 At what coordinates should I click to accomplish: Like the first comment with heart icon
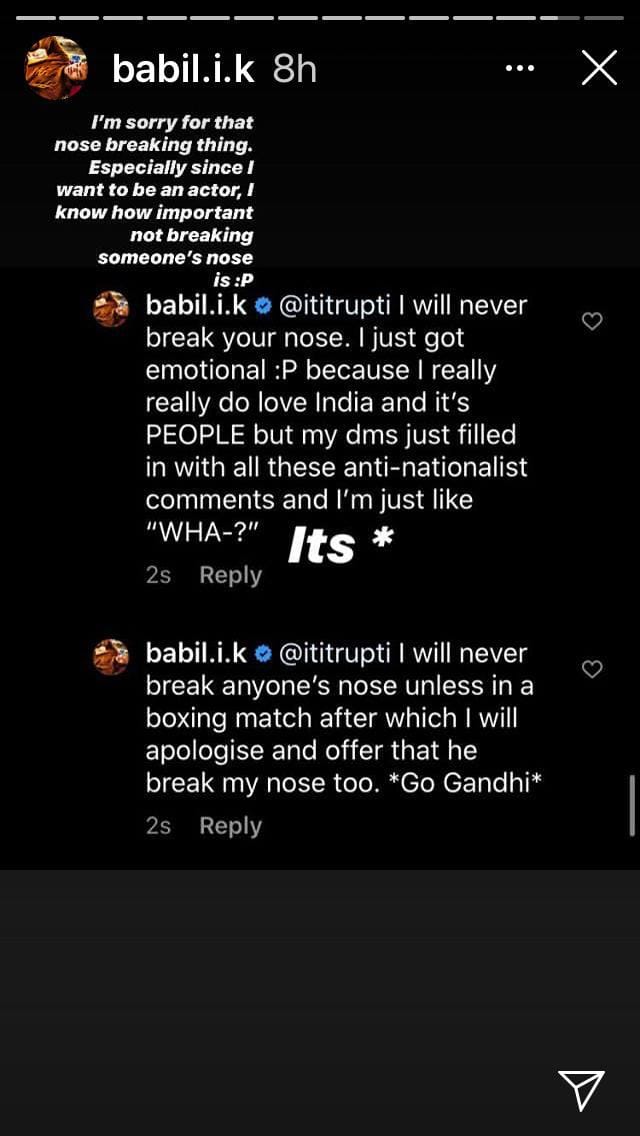pyautogui.click(x=592, y=321)
